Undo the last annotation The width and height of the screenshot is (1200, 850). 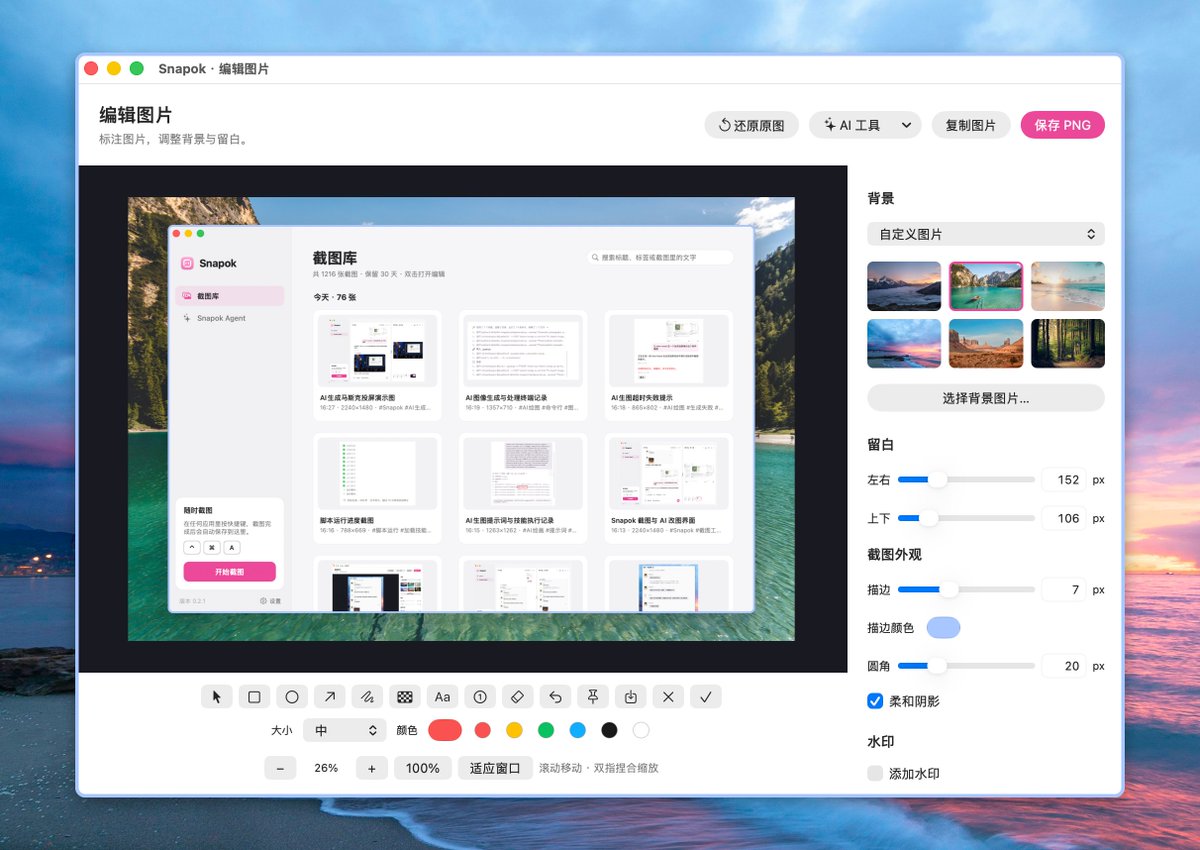pos(556,697)
